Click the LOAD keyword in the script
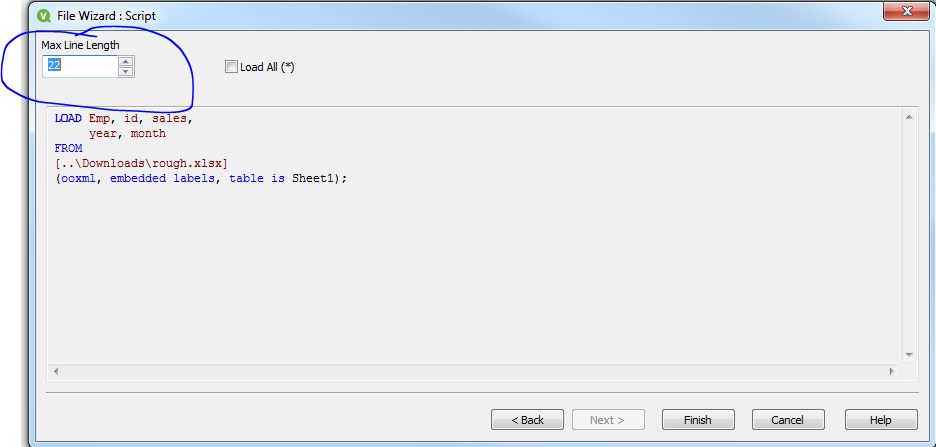936x447 pixels. tap(68, 119)
